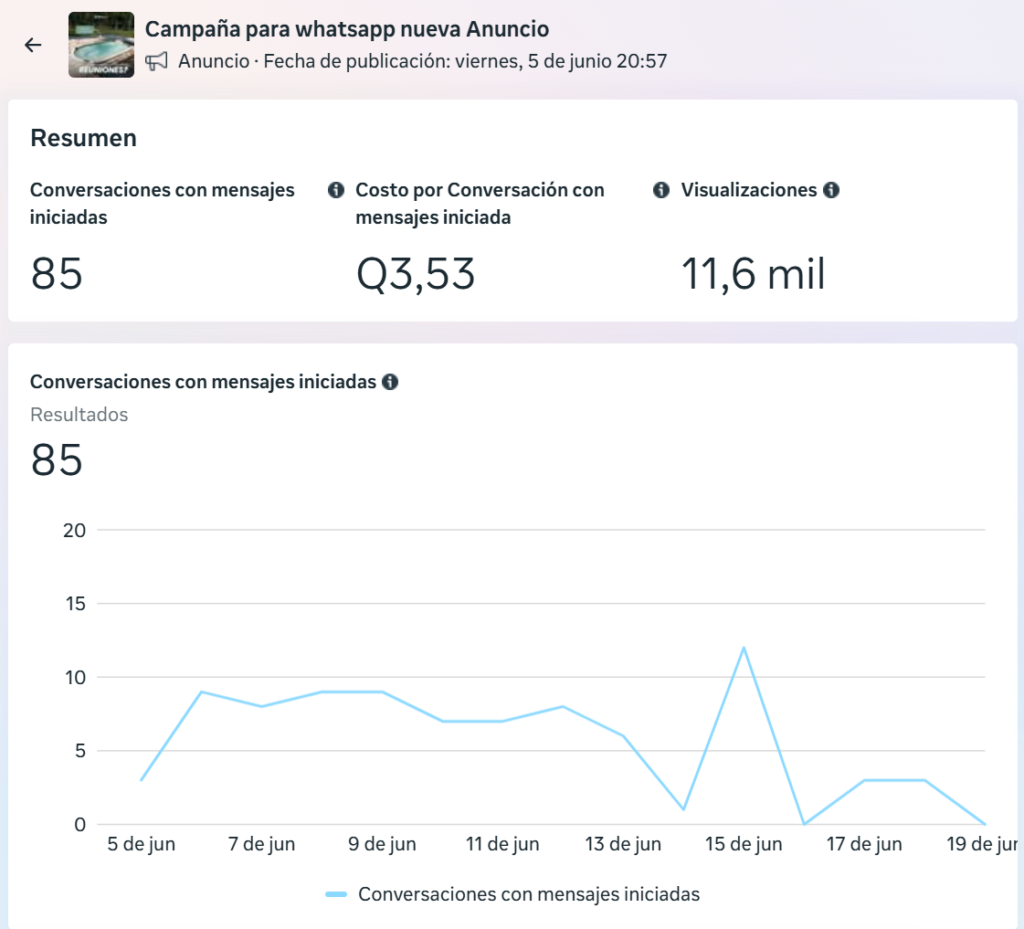
Task: Select the 85 conversations summary value
Action: 57,273
